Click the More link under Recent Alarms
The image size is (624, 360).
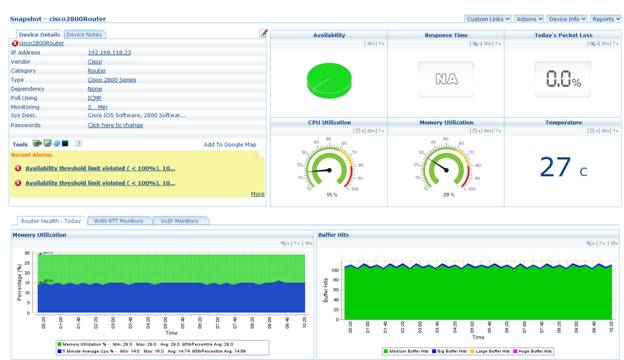[x=257, y=194]
